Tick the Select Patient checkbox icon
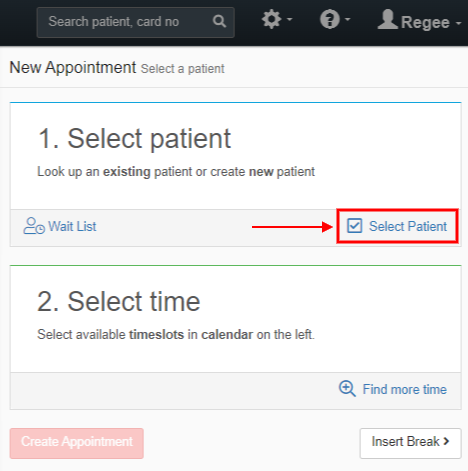This screenshot has height=471, width=468. [x=354, y=226]
